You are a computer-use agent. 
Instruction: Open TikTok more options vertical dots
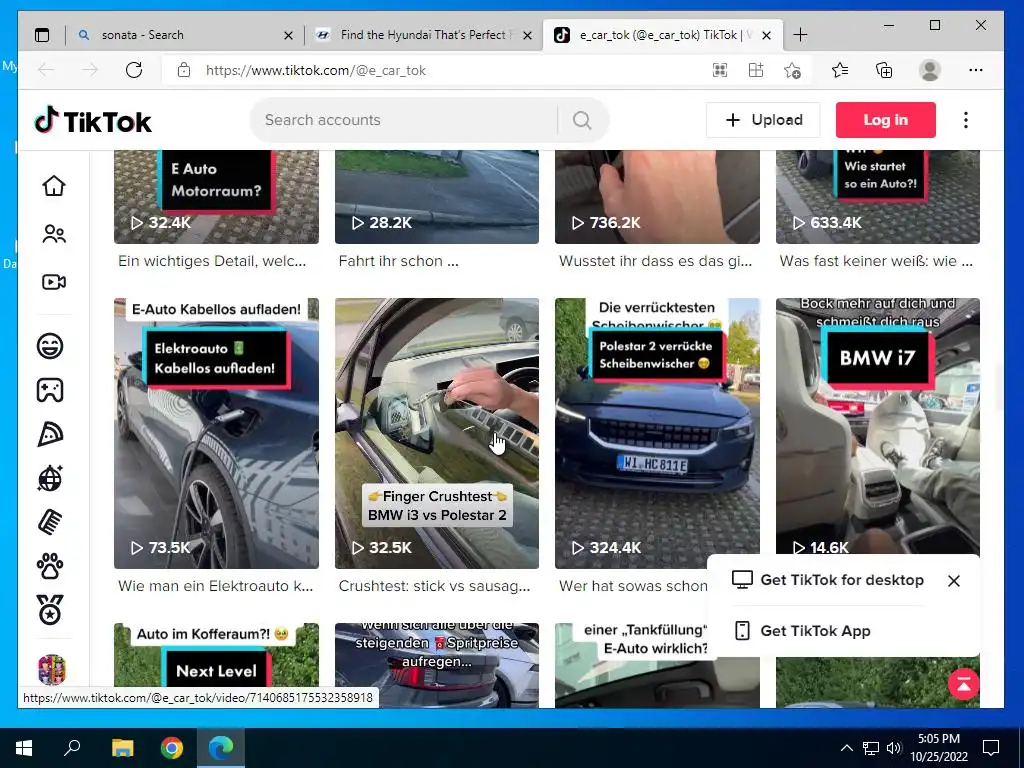tap(966, 120)
